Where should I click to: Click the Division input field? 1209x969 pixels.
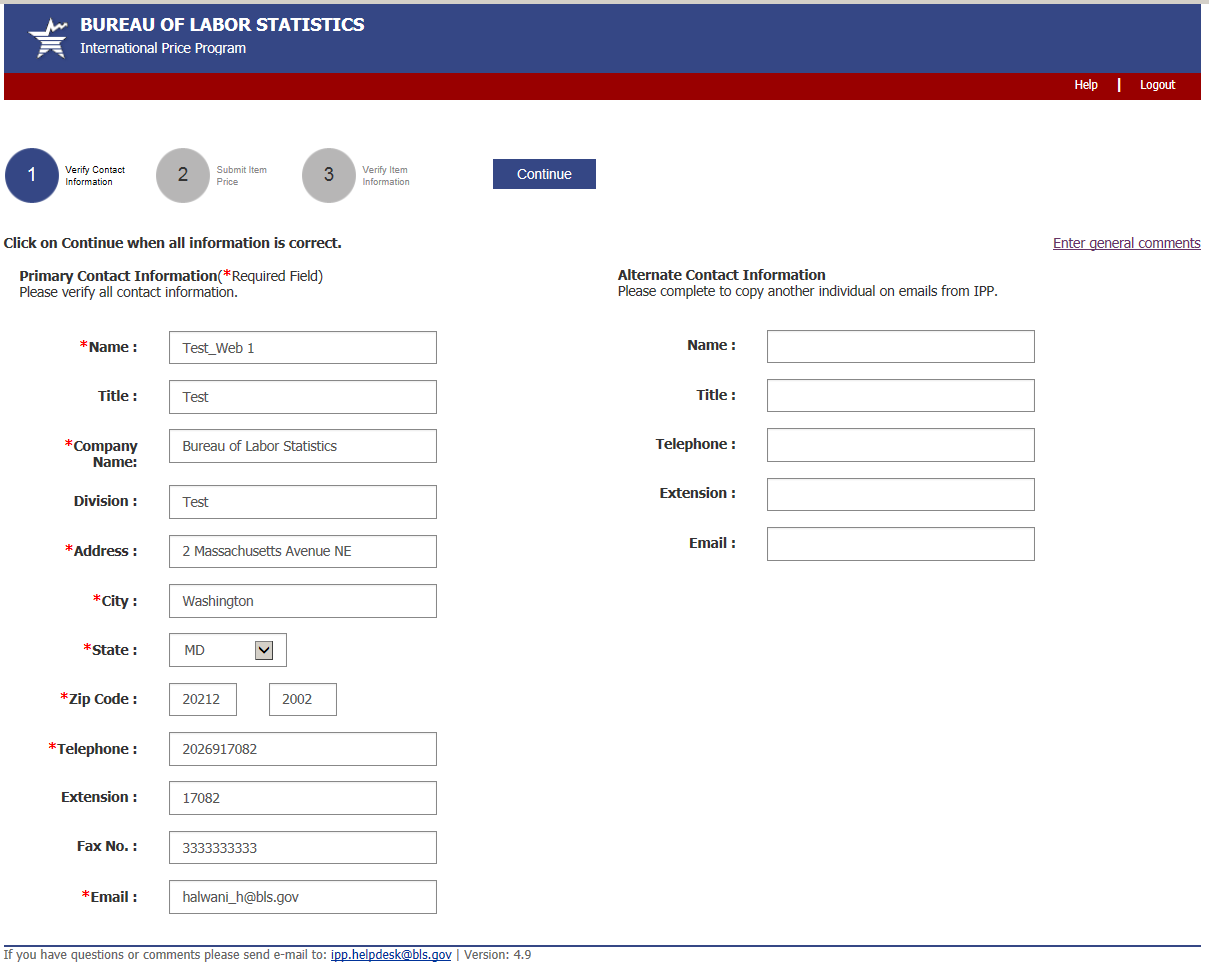[303, 502]
